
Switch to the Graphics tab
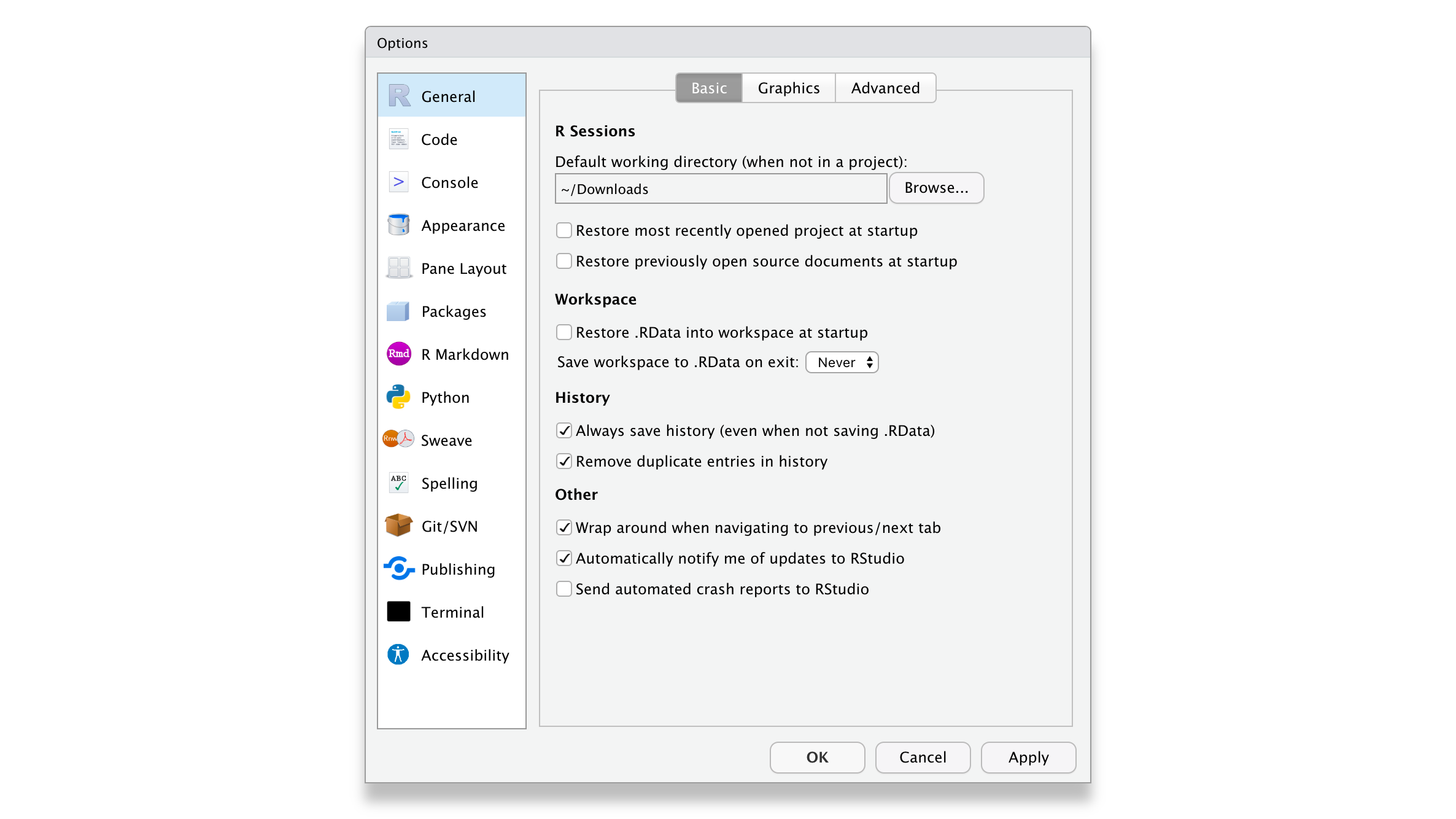[788, 88]
